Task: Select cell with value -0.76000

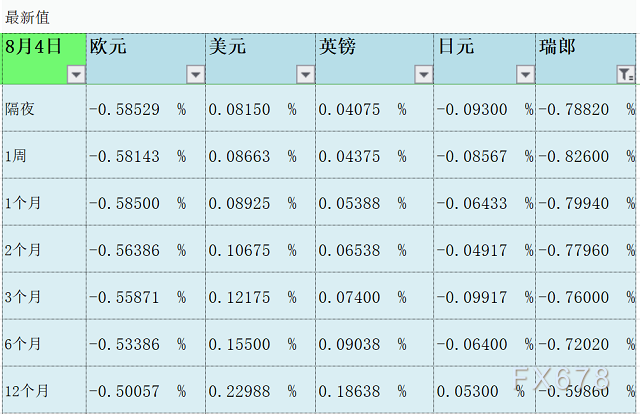Action: pos(586,296)
